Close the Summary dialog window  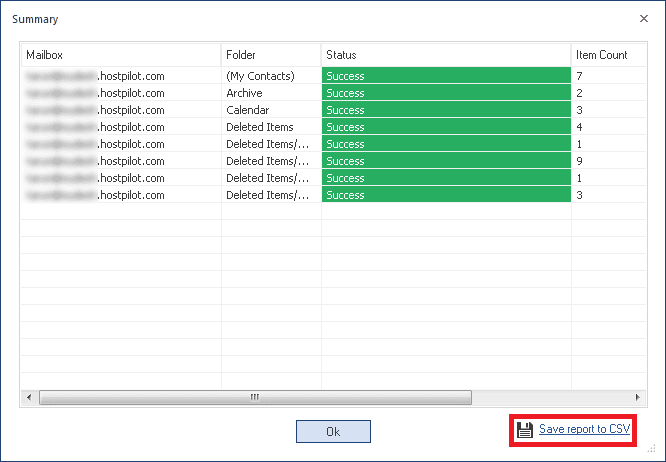pos(643,18)
